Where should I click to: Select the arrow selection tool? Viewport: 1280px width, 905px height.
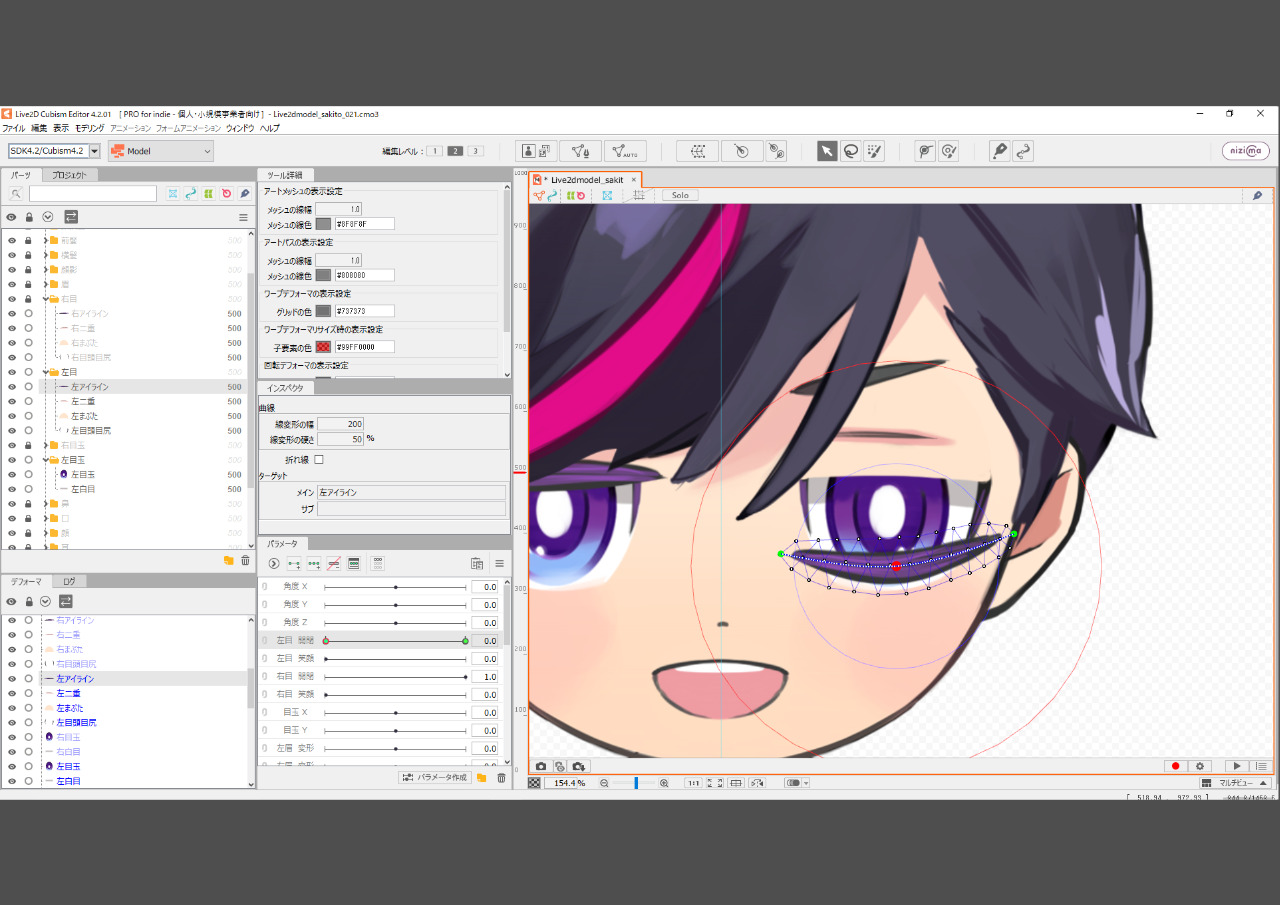pyautogui.click(x=827, y=151)
